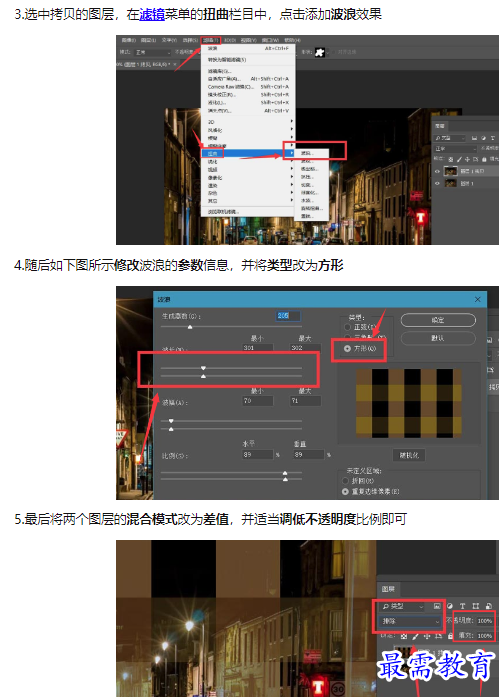Toggle visibility of 图层 1 layer in first screenshot

click(x=437, y=183)
